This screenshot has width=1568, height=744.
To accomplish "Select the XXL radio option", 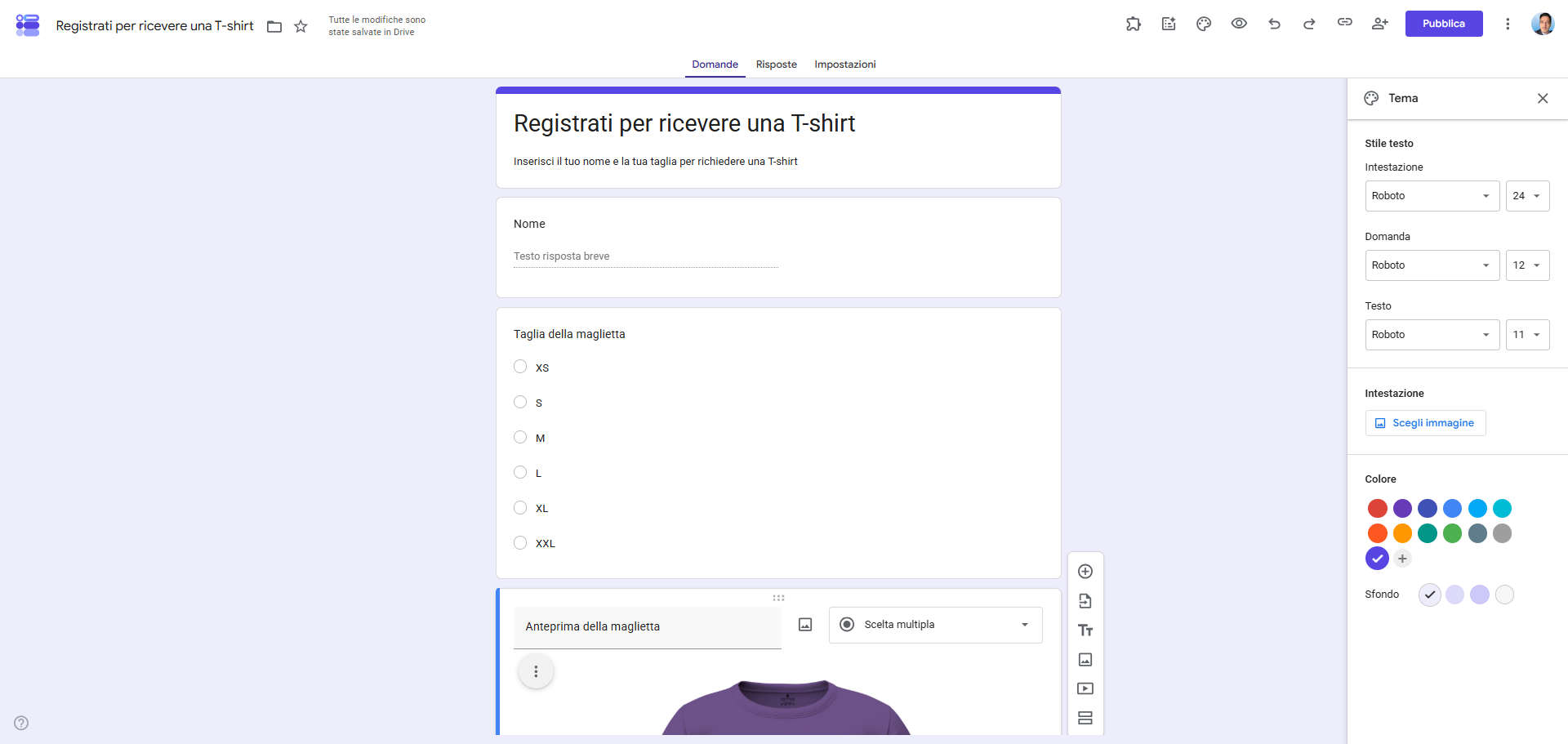I will [x=520, y=542].
